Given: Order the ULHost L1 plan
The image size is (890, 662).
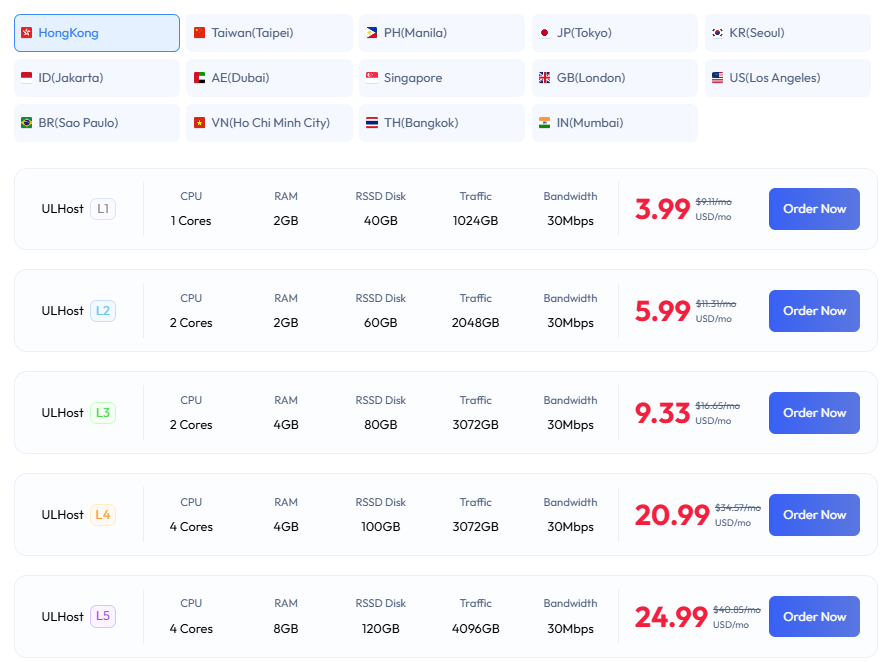Looking at the screenshot, I should coord(814,209).
